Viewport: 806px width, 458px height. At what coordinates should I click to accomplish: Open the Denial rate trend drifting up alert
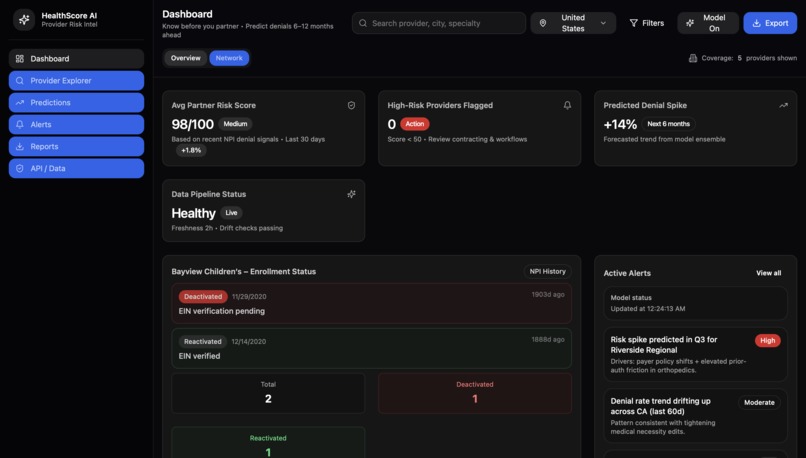click(x=695, y=416)
